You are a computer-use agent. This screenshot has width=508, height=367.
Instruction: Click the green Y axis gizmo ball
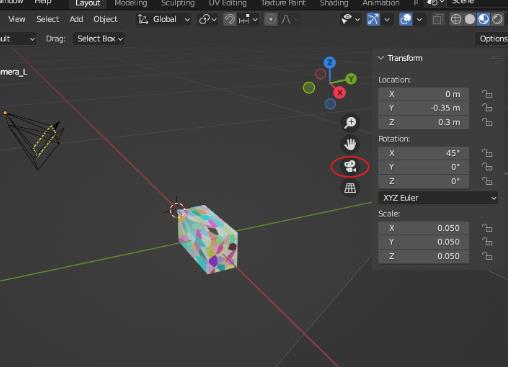pos(351,79)
